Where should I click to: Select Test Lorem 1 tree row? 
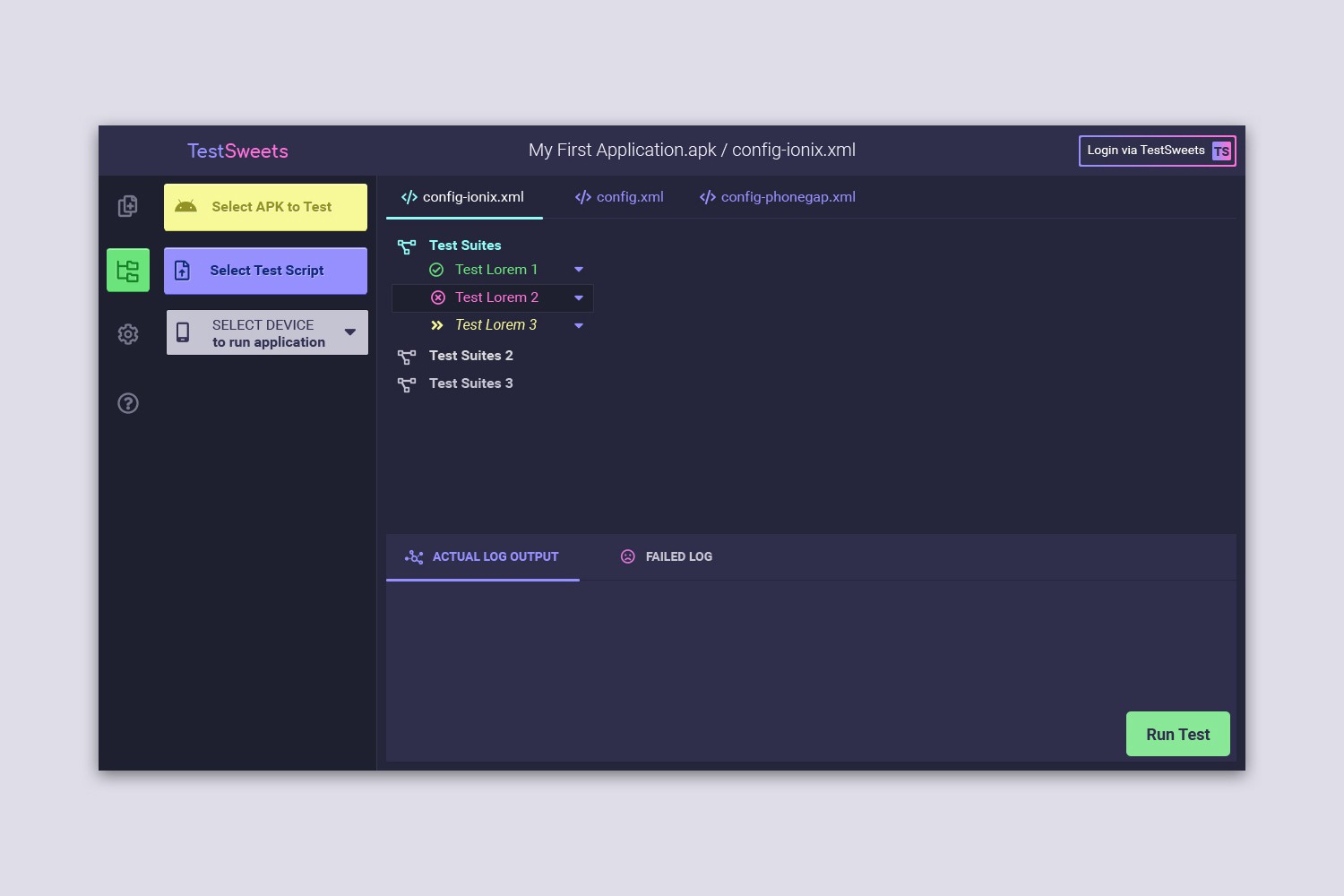tap(493, 270)
